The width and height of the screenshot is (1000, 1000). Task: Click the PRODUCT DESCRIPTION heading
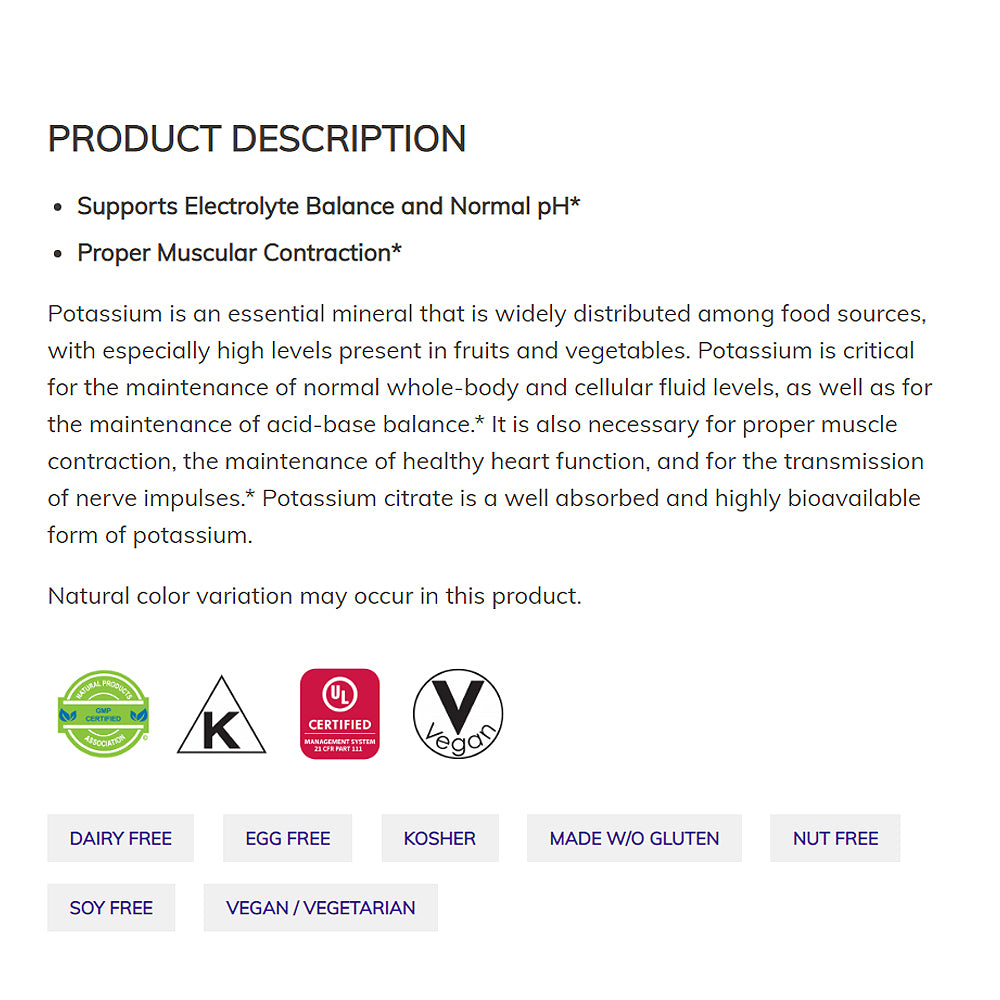[x=257, y=139]
